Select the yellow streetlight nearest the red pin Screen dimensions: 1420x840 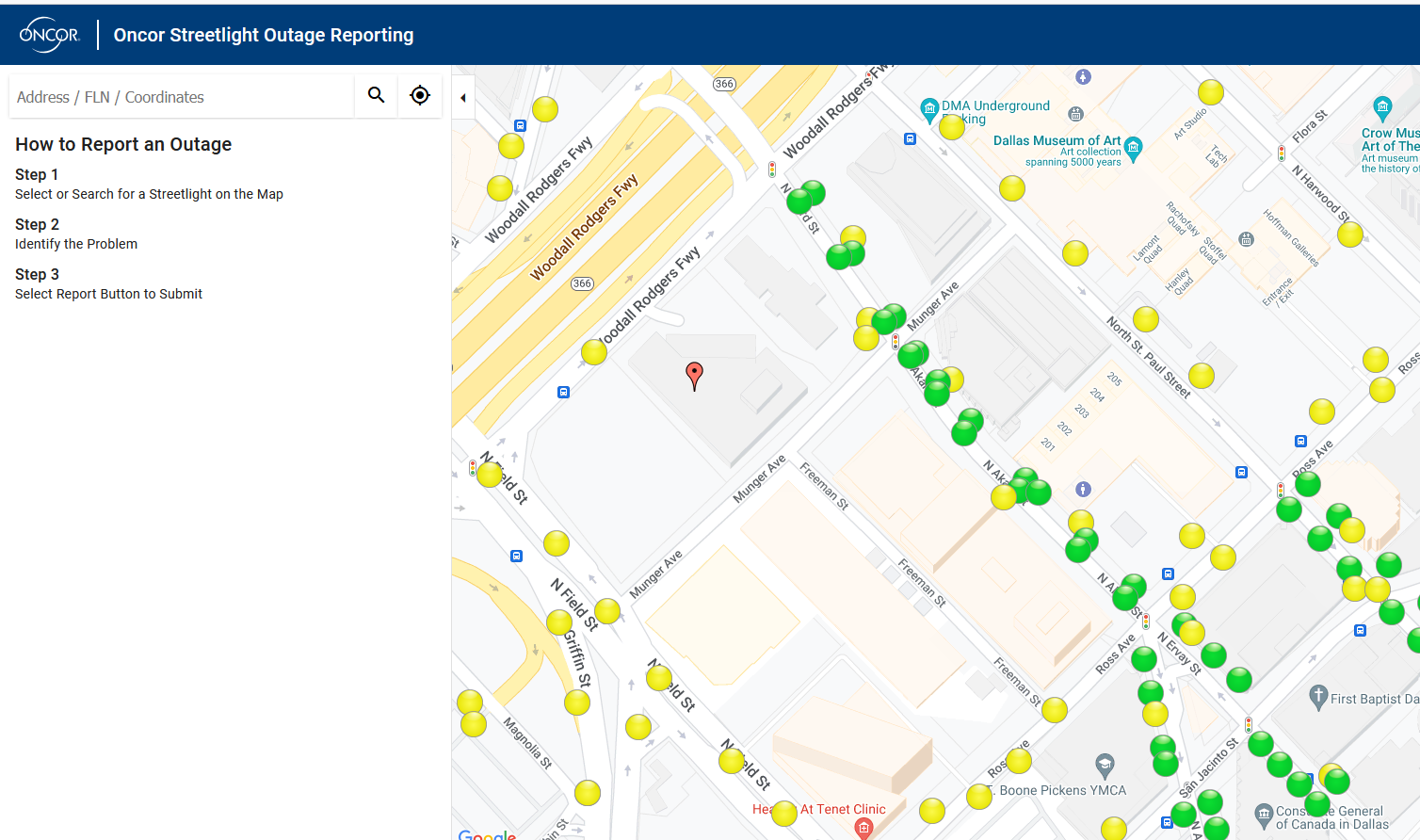pyautogui.click(x=594, y=352)
